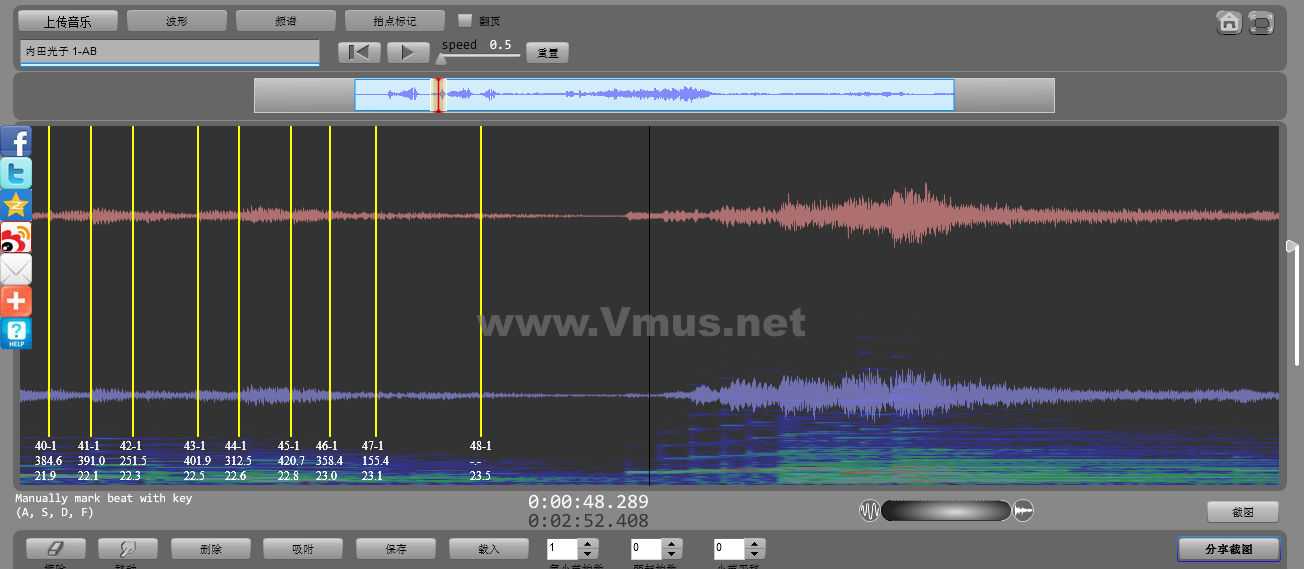
Task: Decrease the second numeric stepper value
Action: click(x=672, y=554)
